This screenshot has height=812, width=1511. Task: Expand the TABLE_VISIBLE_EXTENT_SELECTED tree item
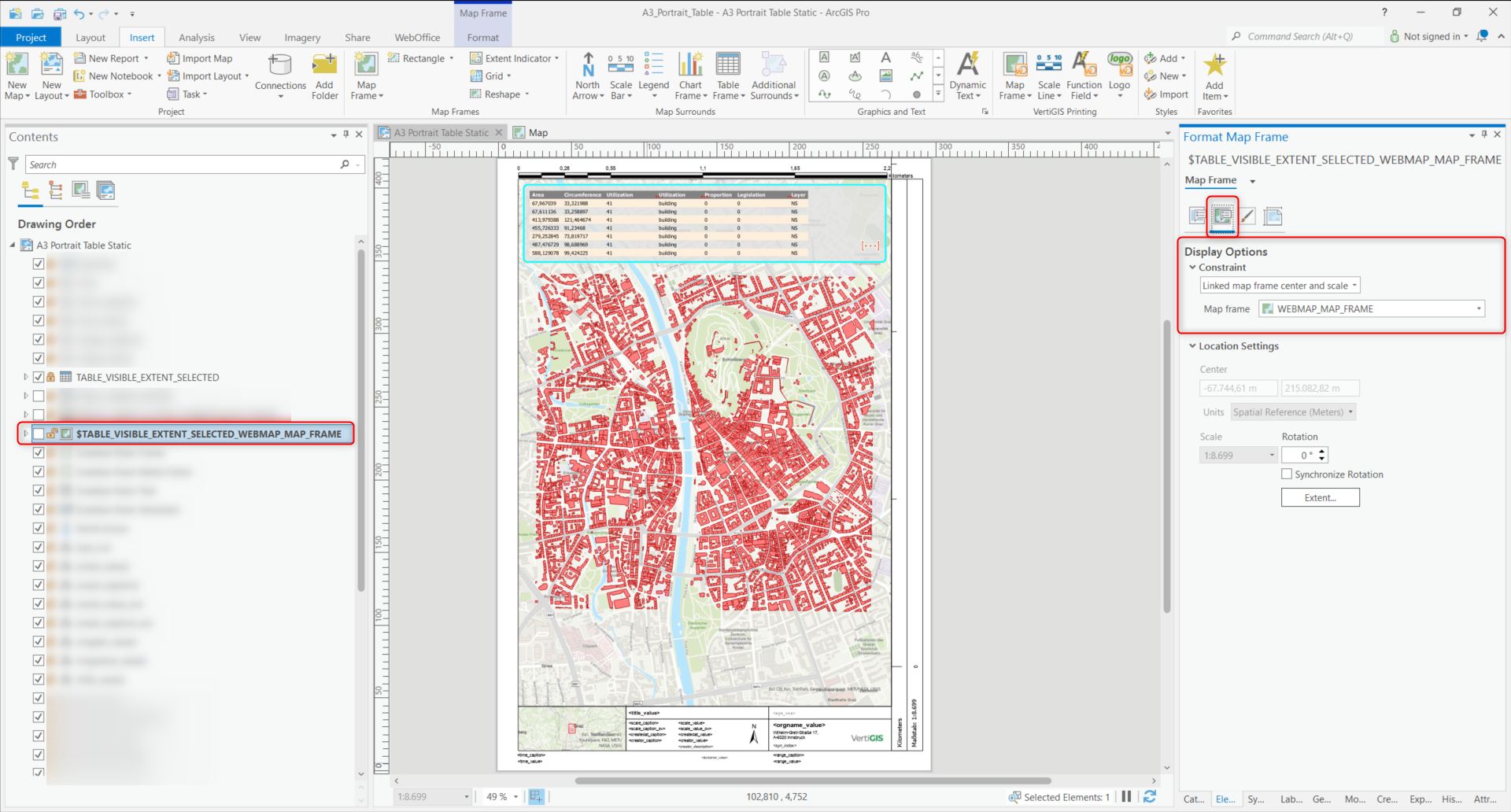24,377
